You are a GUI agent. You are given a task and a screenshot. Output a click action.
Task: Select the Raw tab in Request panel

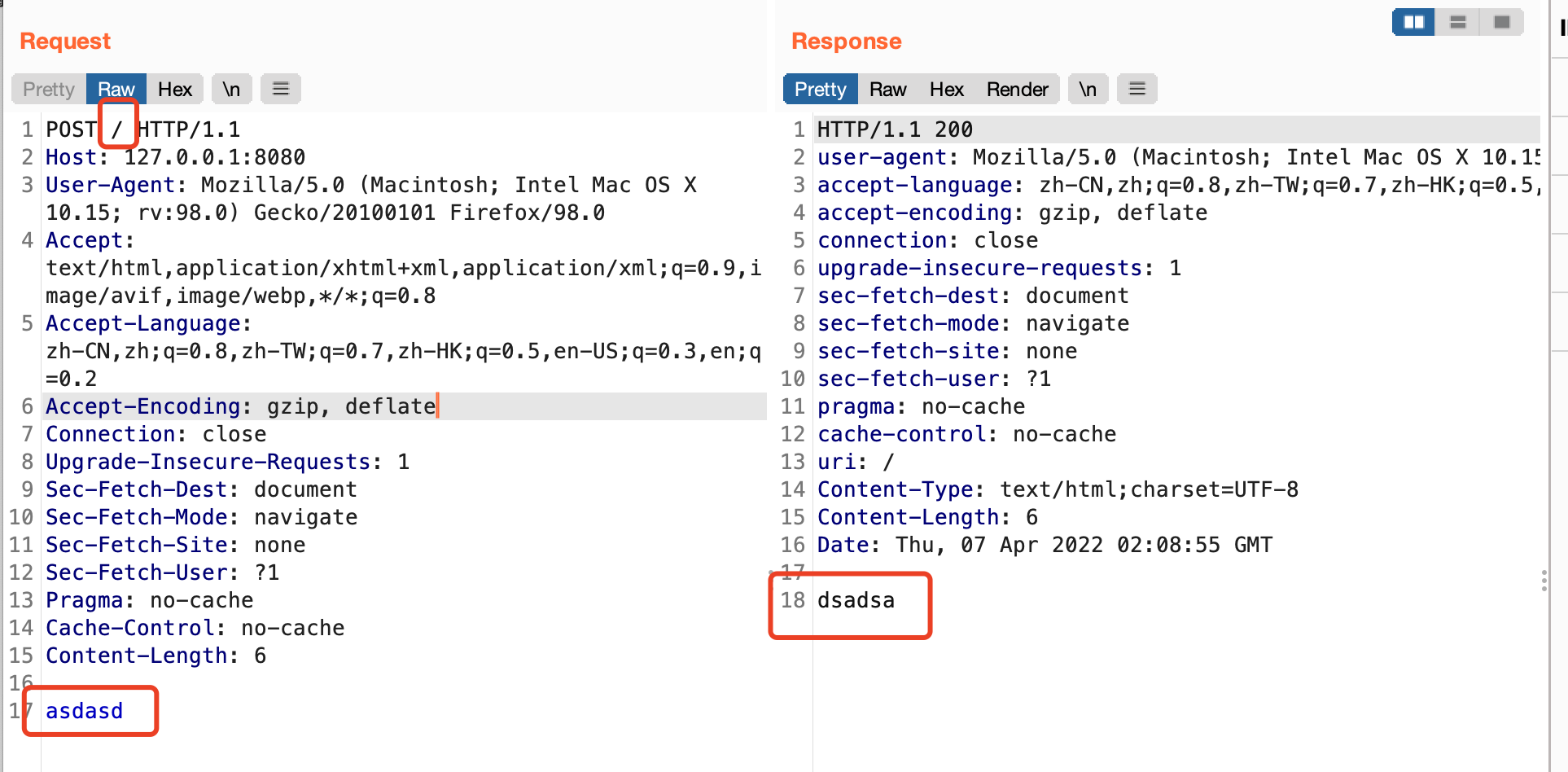pos(116,89)
